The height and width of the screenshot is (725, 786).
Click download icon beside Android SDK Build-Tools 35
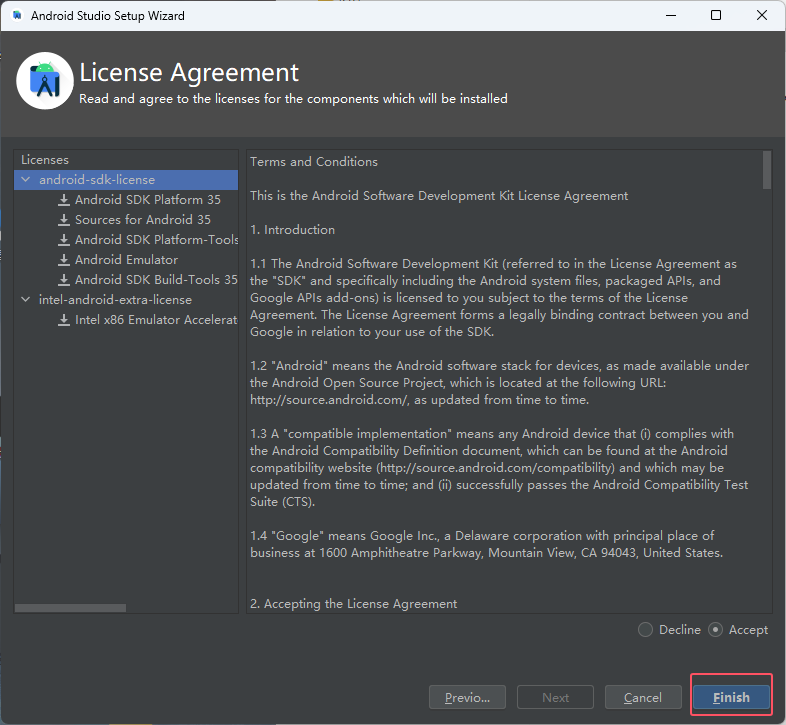point(64,280)
